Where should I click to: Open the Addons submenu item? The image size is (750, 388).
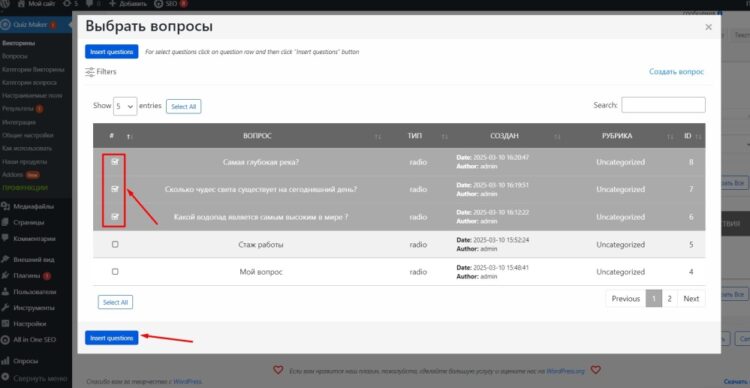(x=21, y=175)
